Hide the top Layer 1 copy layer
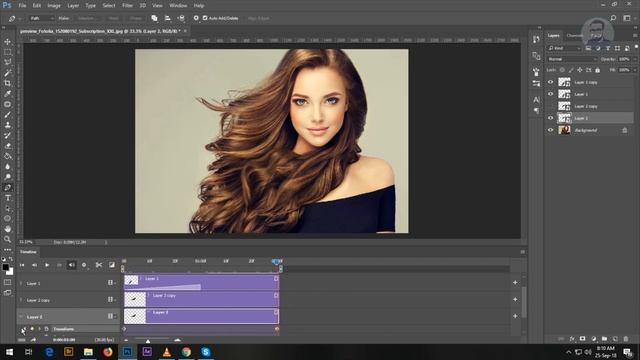Image resolution: width=640 pixels, height=360 pixels. pyautogui.click(x=550, y=82)
